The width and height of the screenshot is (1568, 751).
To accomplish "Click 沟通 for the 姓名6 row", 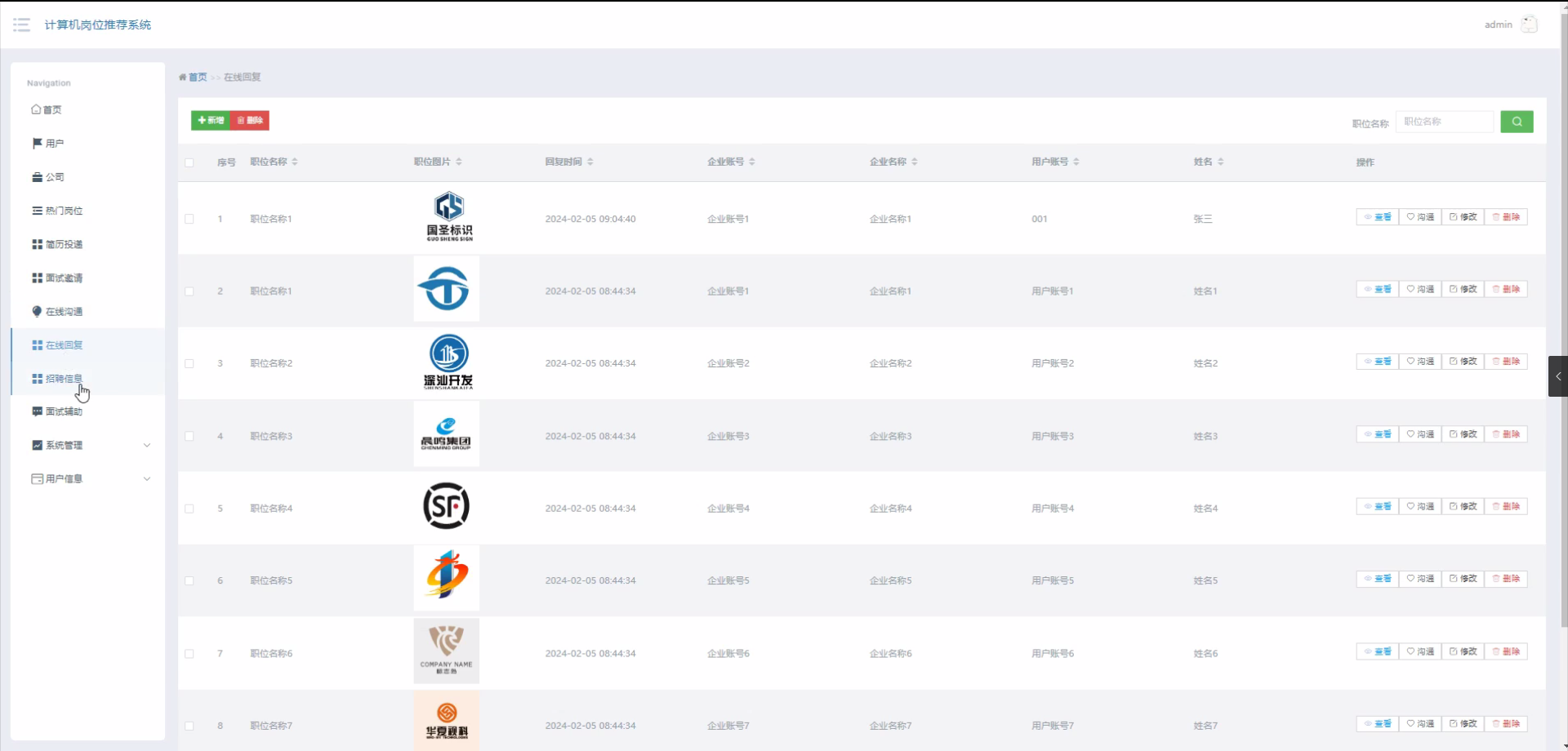I will coord(1420,651).
